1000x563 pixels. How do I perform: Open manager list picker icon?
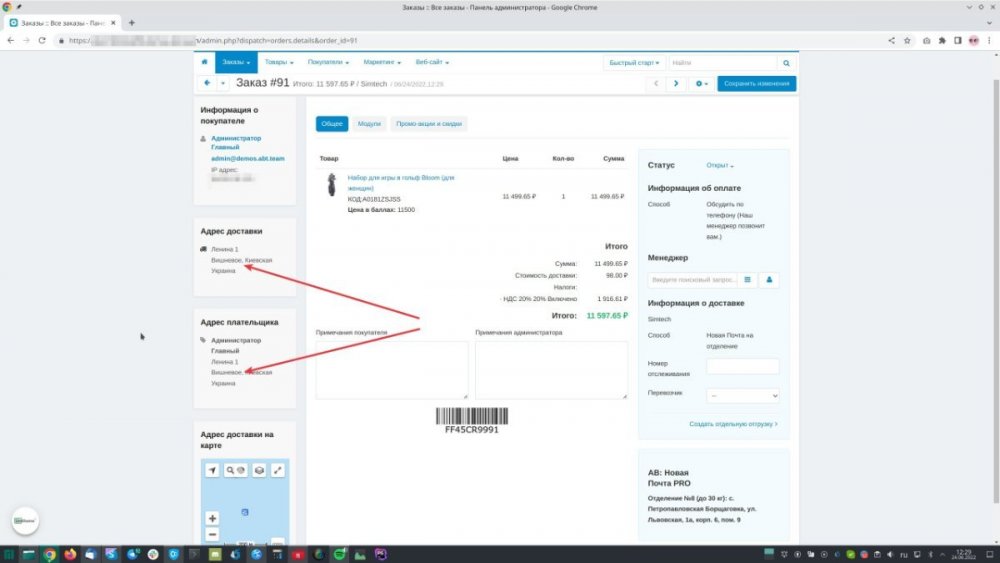(746, 280)
